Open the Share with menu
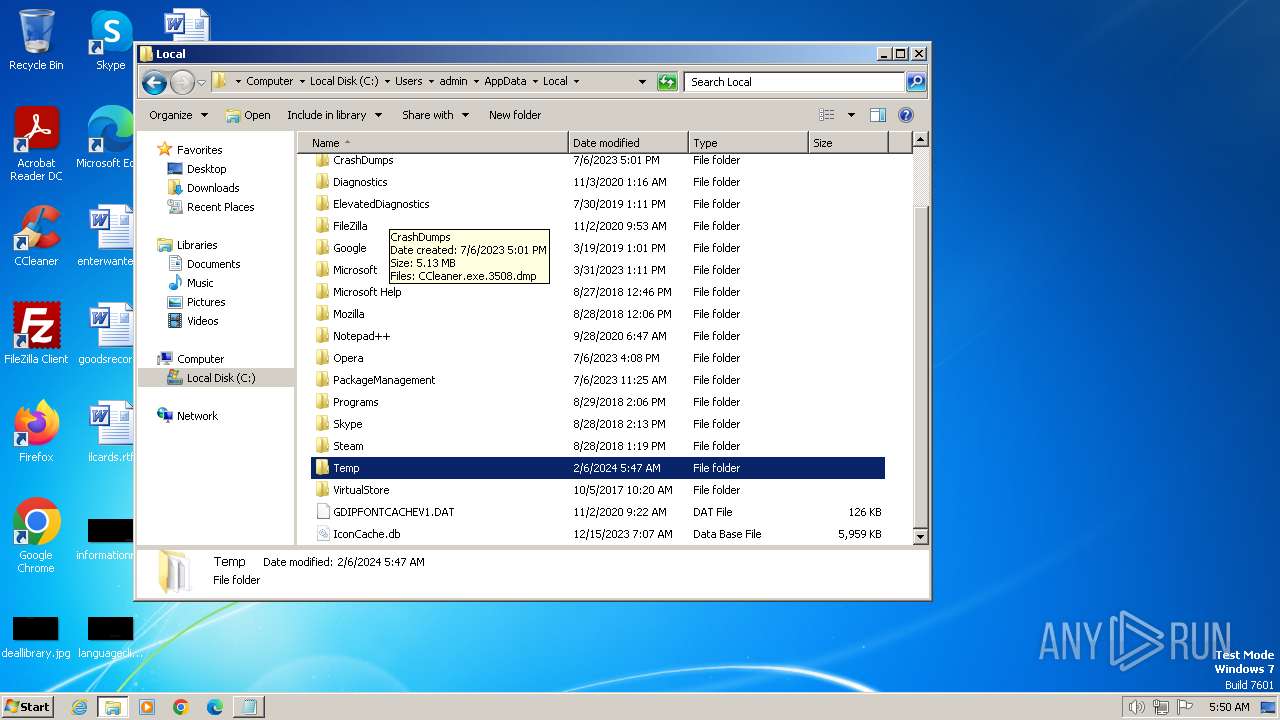 pyautogui.click(x=435, y=115)
